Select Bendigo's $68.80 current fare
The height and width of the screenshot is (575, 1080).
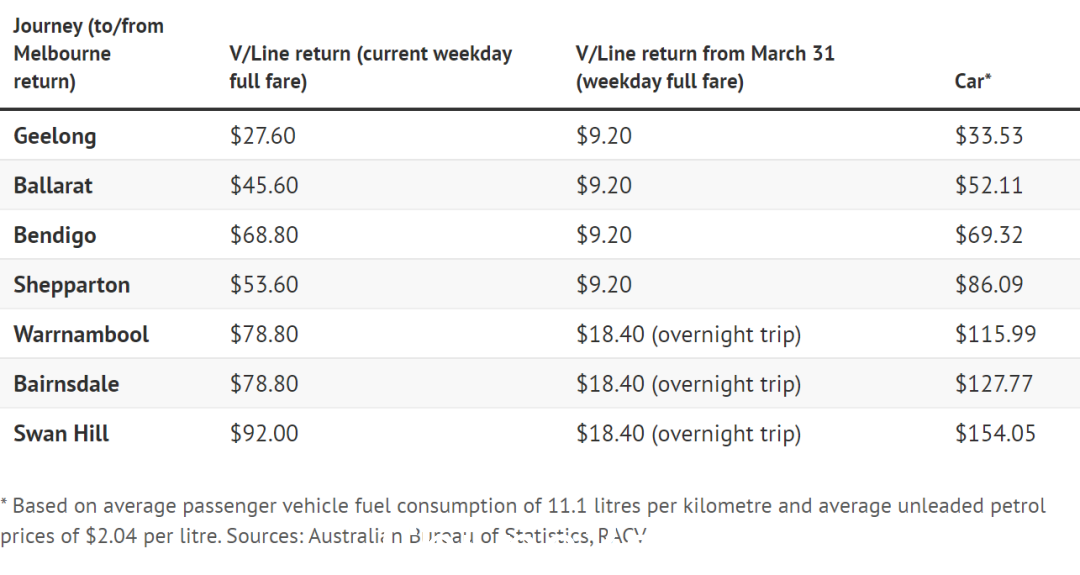click(264, 235)
